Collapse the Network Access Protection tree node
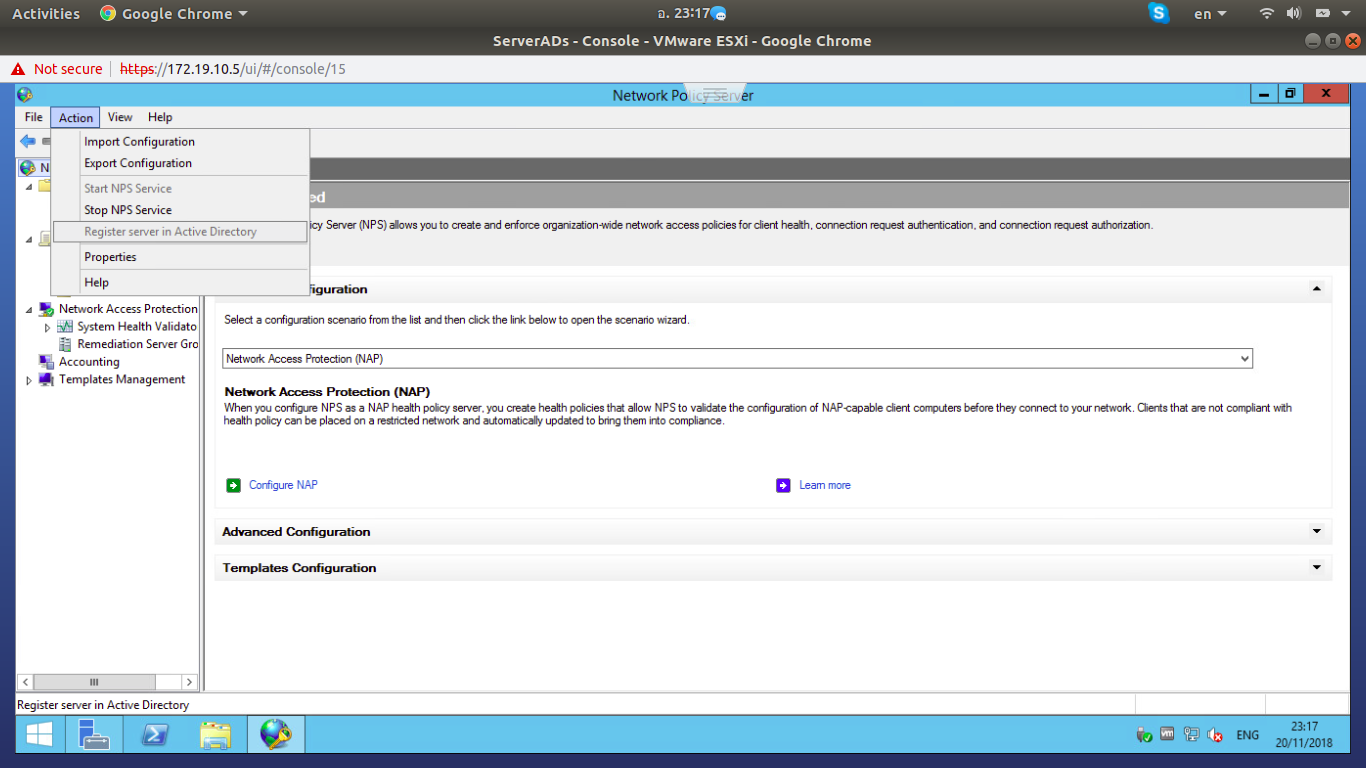 [x=29, y=310]
